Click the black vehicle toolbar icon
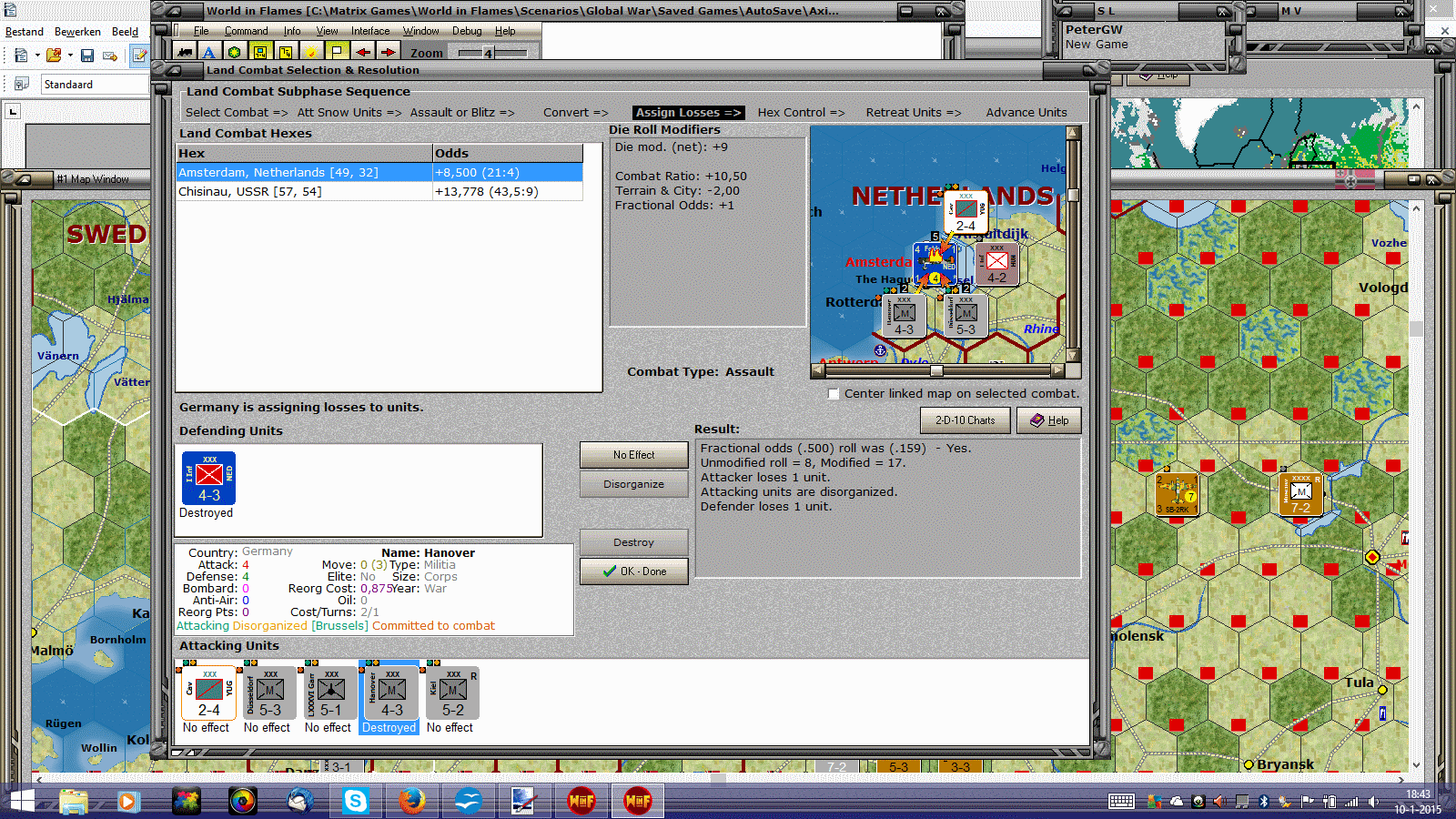Viewport: 1456px width, 819px height. (x=184, y=53)
